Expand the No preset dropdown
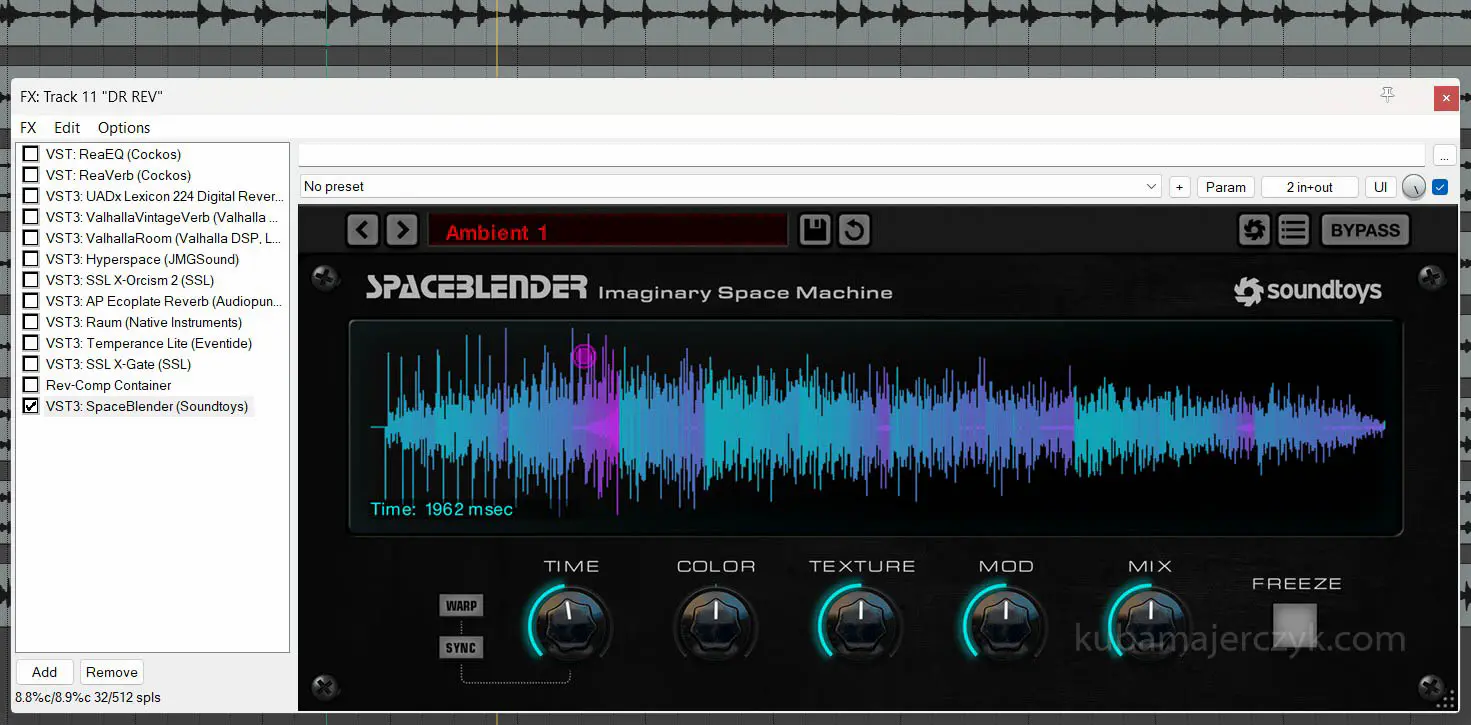The height and width of the screenshot is (725, 1471). [x=1151, y=187]
